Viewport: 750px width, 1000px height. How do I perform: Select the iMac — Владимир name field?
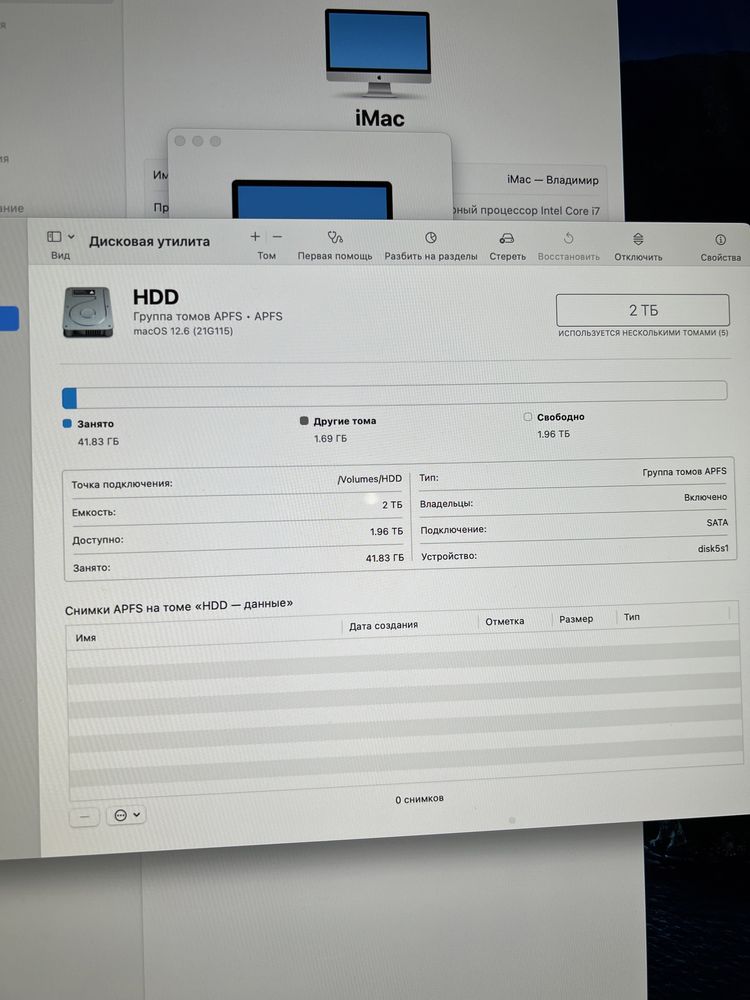(x=552, y=180)
